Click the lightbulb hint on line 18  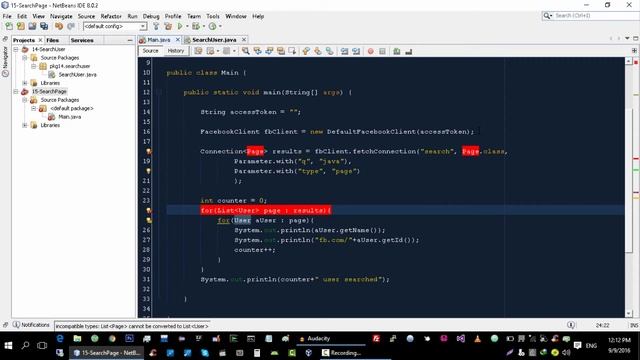[149, 151]
